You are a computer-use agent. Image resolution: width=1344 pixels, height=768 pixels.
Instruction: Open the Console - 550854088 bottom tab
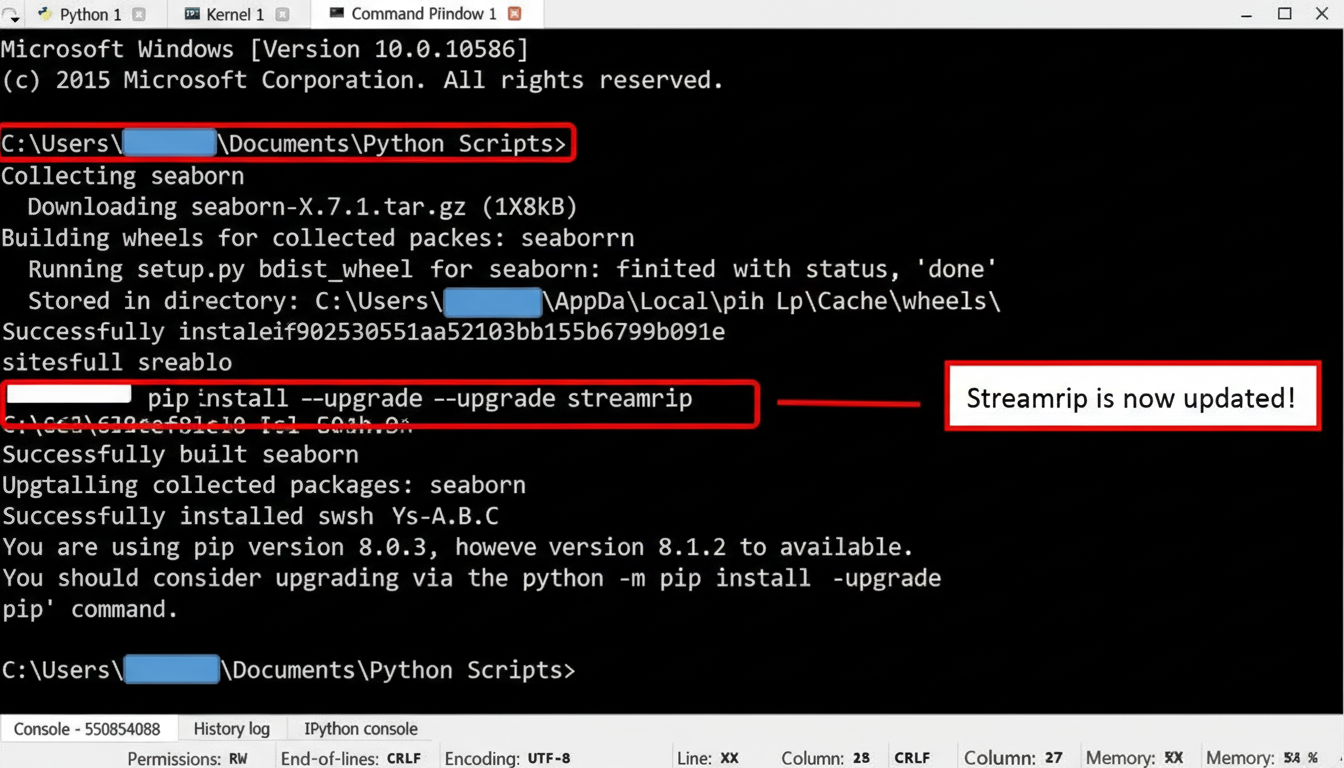click(x=87, y=729)
